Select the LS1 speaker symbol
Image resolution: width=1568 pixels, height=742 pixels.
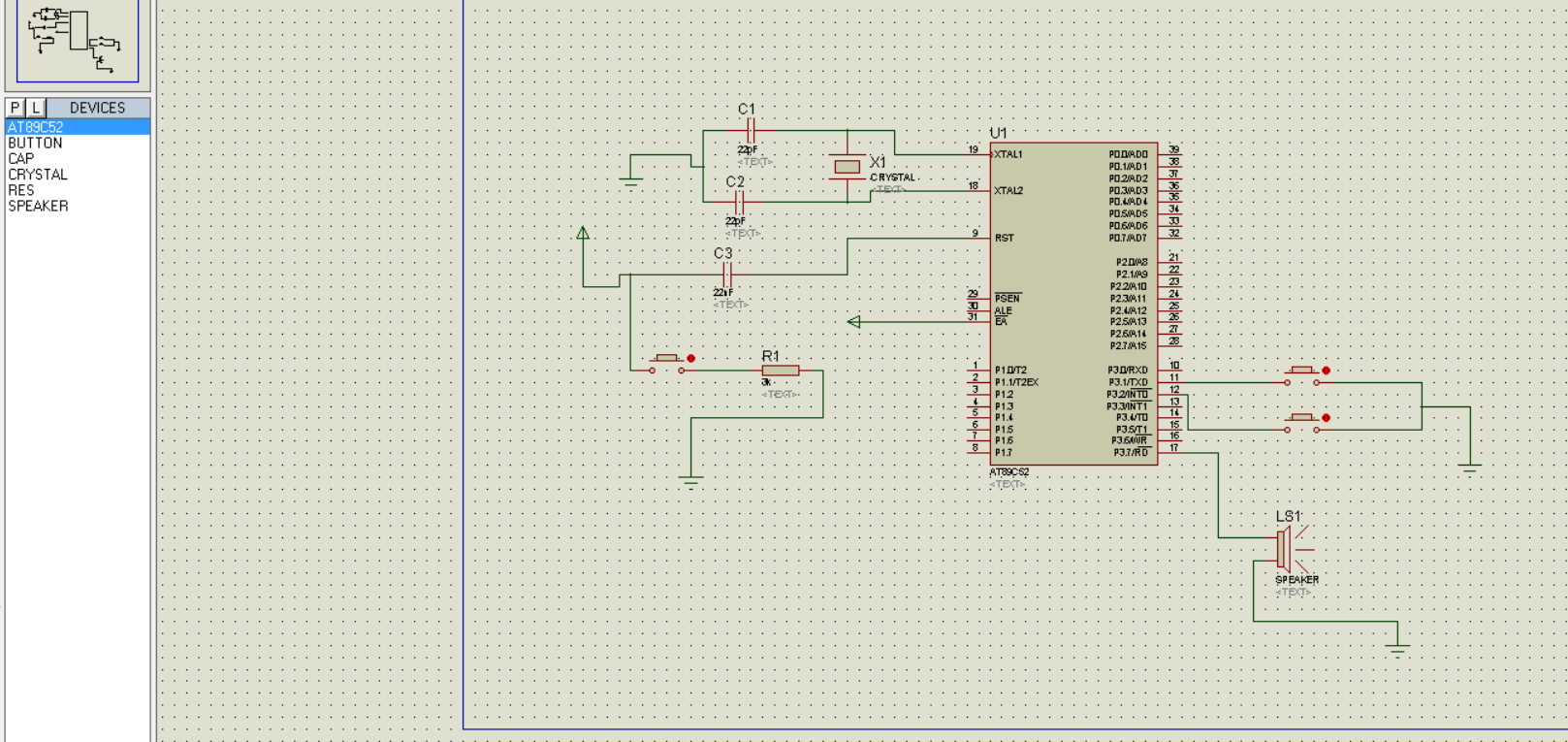click(1293, 549)
